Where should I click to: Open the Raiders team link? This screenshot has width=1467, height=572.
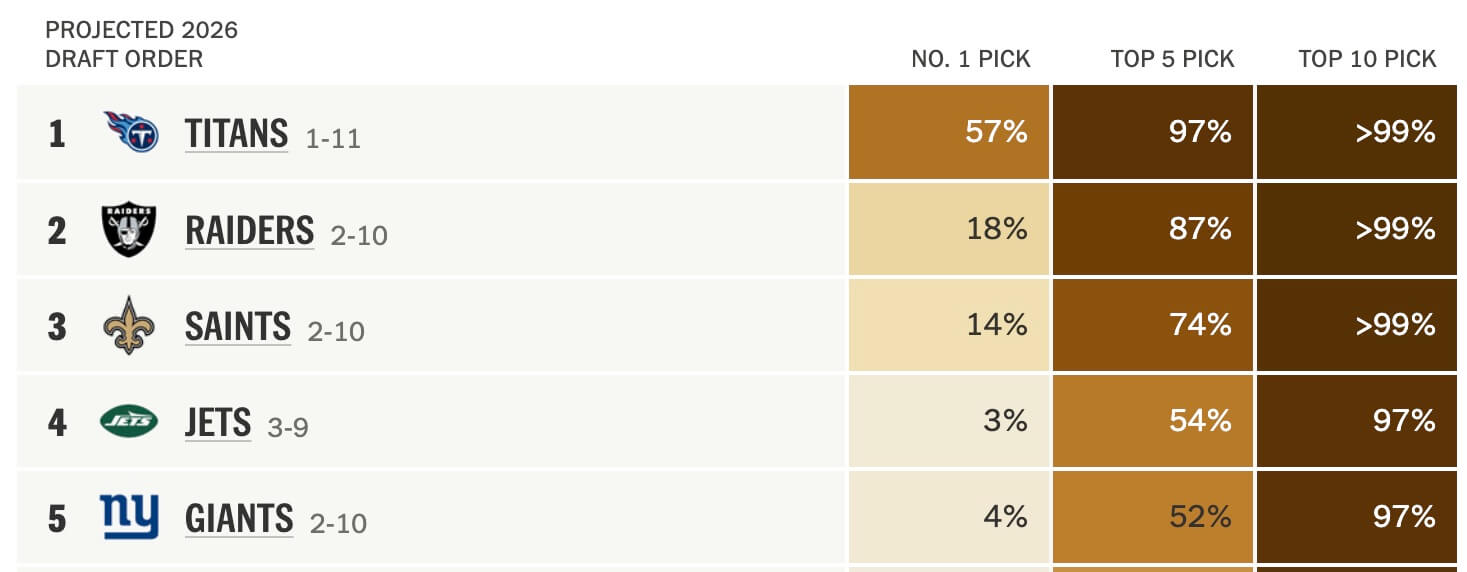(x=250, y=230)
